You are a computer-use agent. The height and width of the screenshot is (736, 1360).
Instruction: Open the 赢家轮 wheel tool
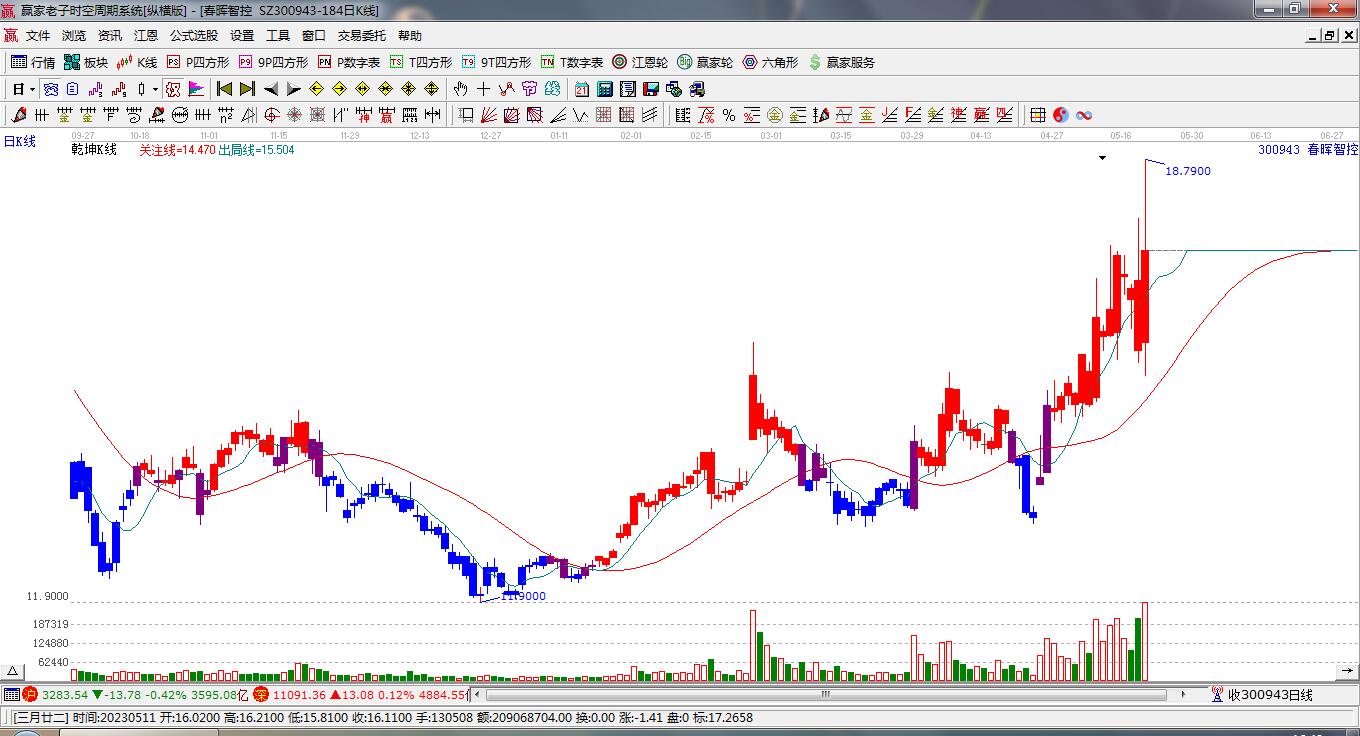click(x=705, y=62)
